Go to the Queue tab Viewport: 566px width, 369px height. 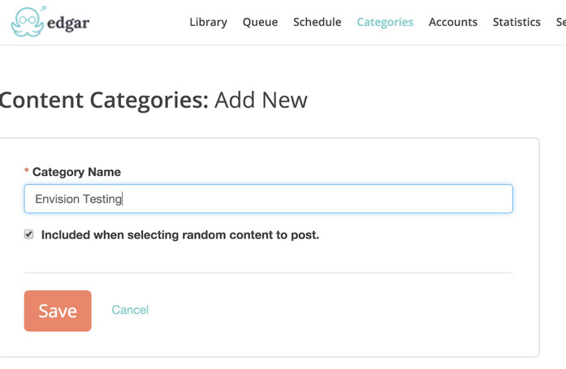(260, 22)
